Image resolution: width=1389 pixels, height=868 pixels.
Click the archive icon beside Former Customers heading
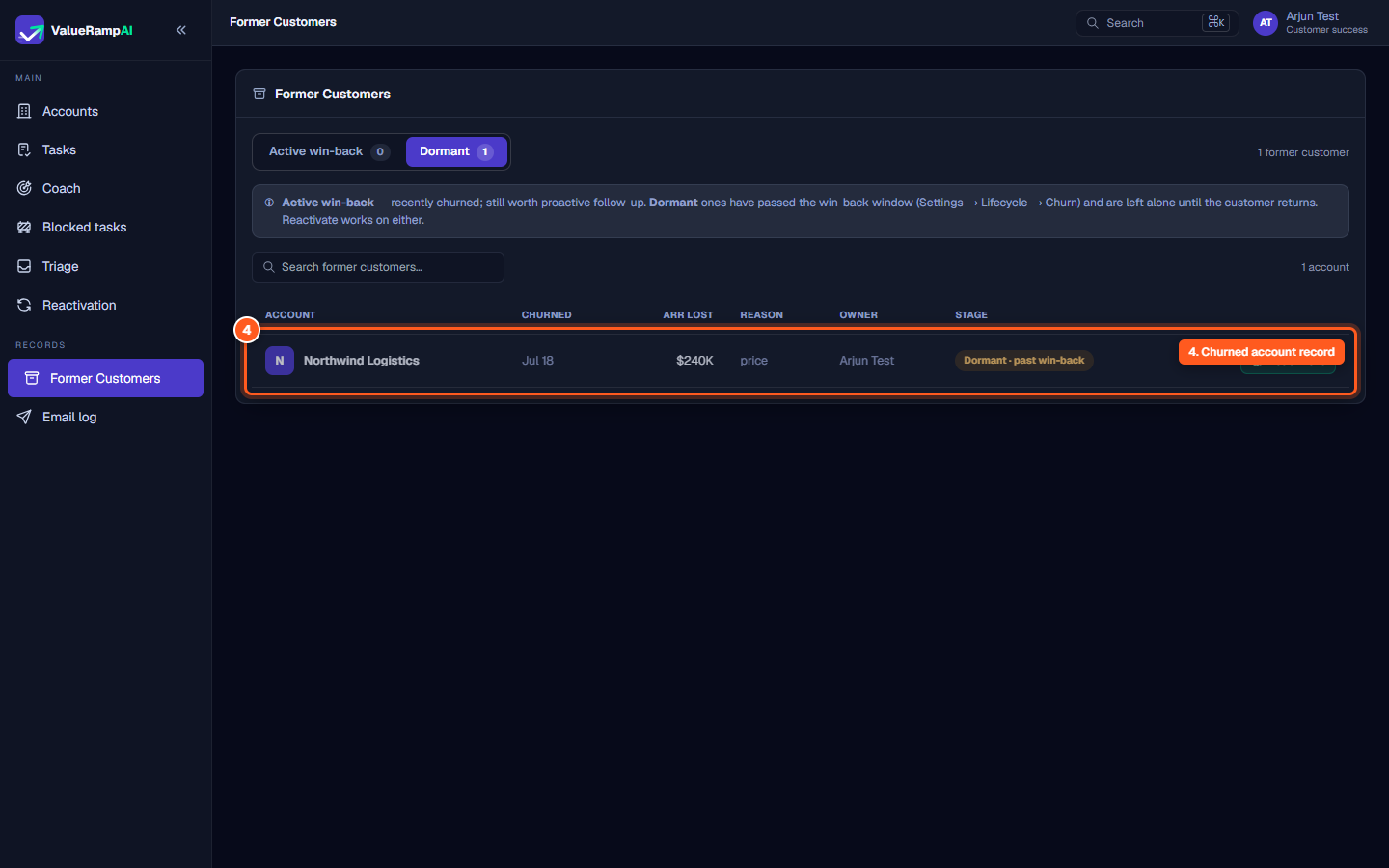(259, 94)
